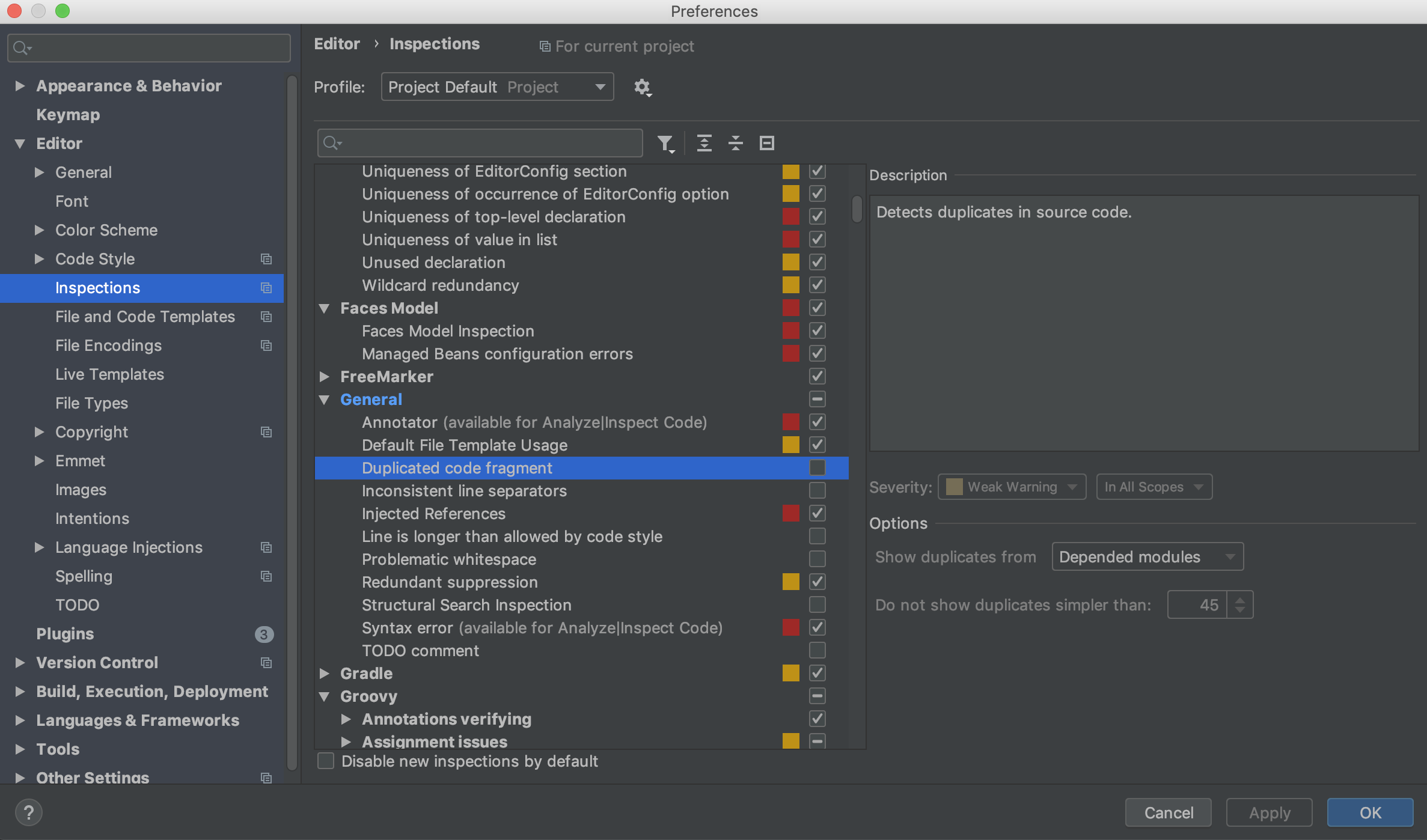The width and height of the screenshot is (1427, 840).
Task: Click the inspections search field
Action: point(487,143)
